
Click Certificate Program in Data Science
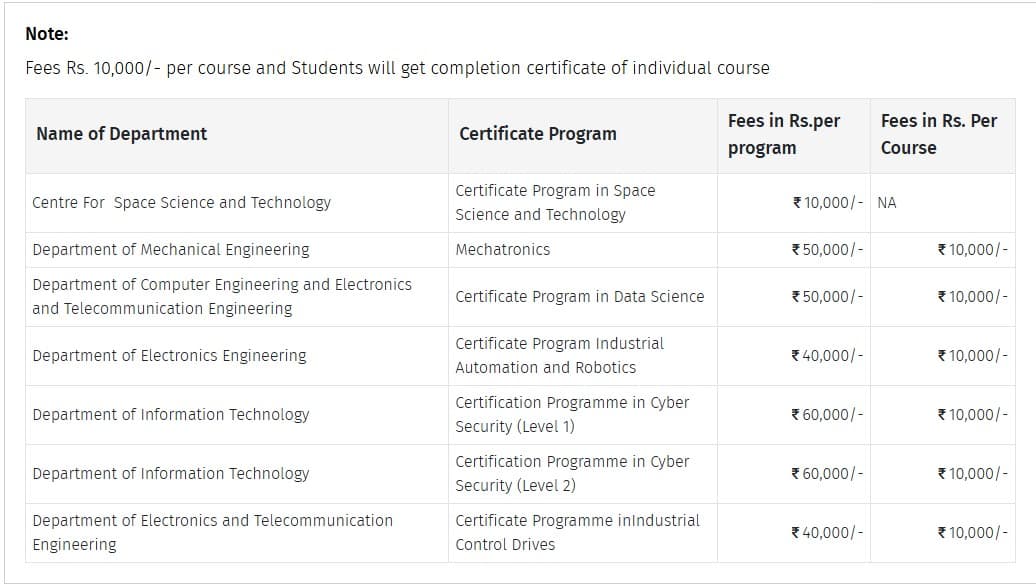click(580, 296)
